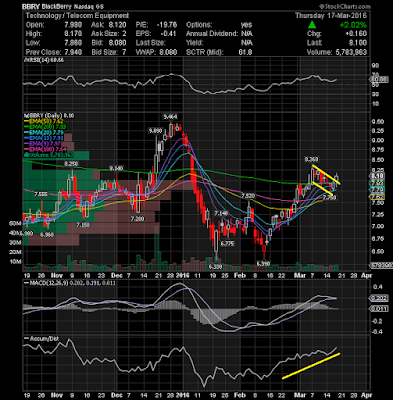Click the EPS value -0.41
The height and width of the screenshot is (400, 393).
point(168,34)
